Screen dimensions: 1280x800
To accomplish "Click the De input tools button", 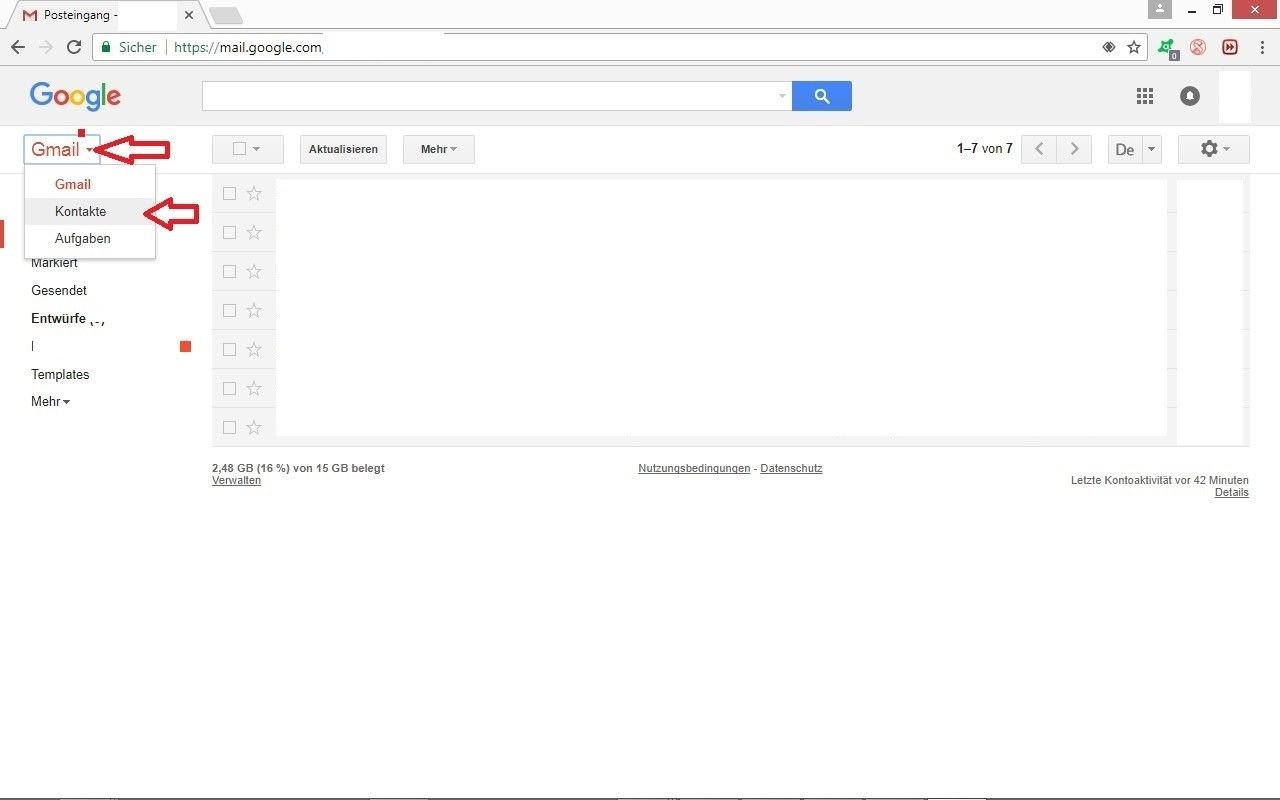I will pyautogui.click(x=1125, y=149).
